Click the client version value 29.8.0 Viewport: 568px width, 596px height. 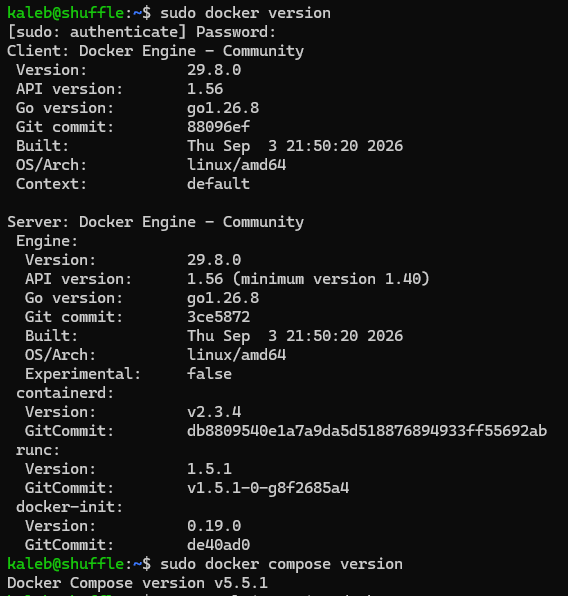pos(214,70)
